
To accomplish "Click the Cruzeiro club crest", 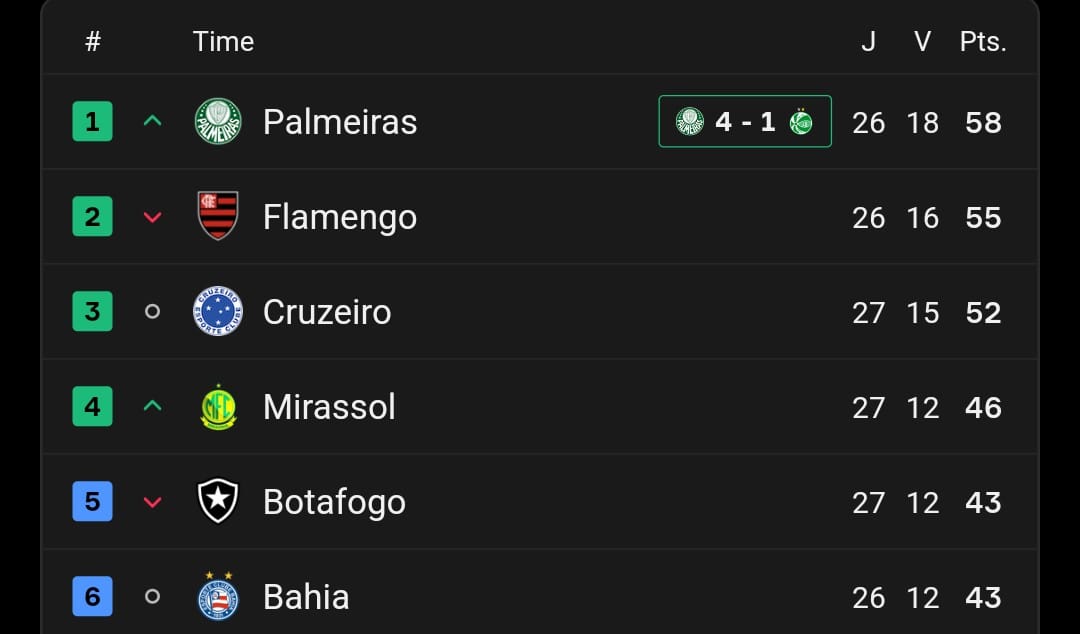I will click(218, 312).
